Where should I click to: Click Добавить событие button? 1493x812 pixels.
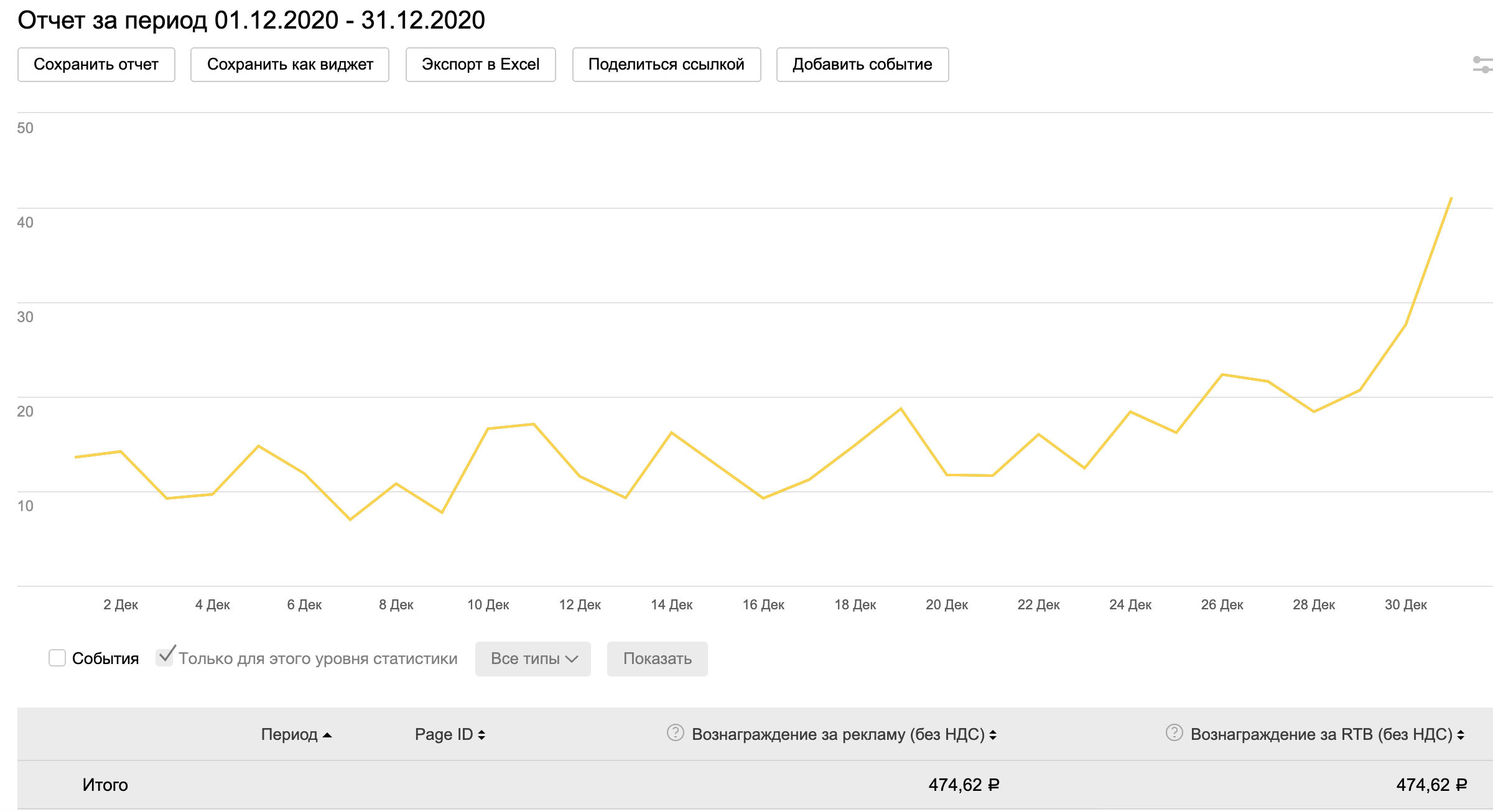click(862, 65)
